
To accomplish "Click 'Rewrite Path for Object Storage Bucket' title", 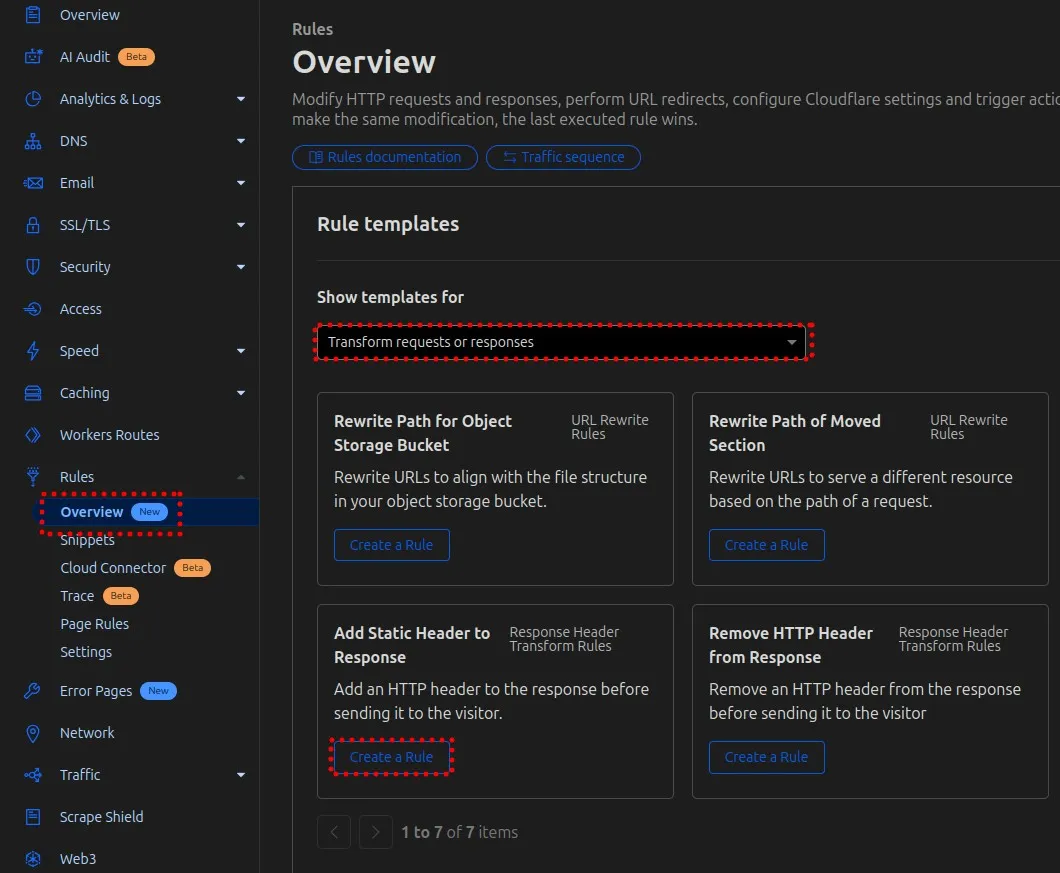I will pos(423,433).
